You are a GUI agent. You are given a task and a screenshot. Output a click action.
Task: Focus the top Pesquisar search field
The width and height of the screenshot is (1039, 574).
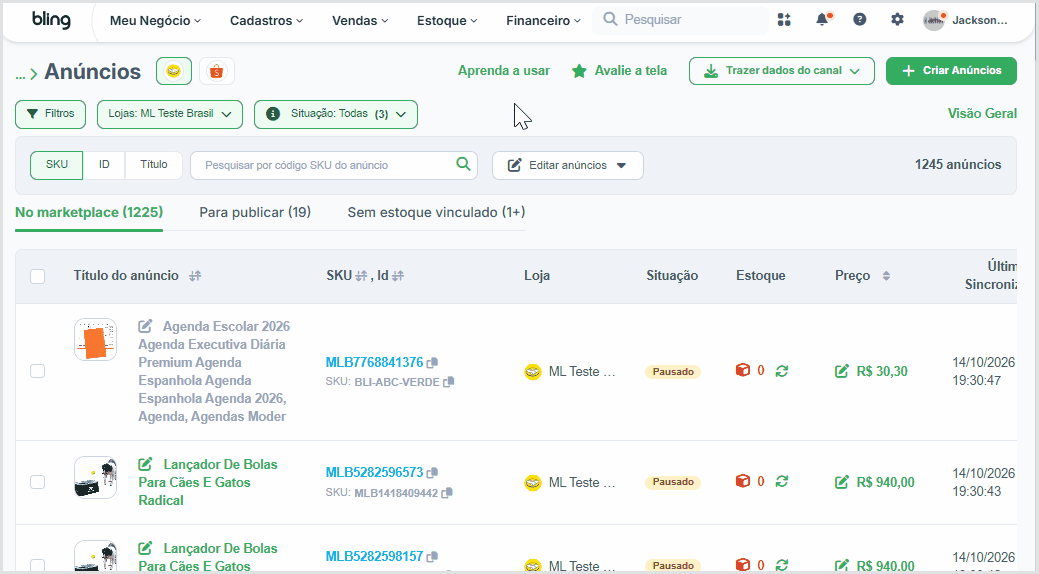point(681,20)
